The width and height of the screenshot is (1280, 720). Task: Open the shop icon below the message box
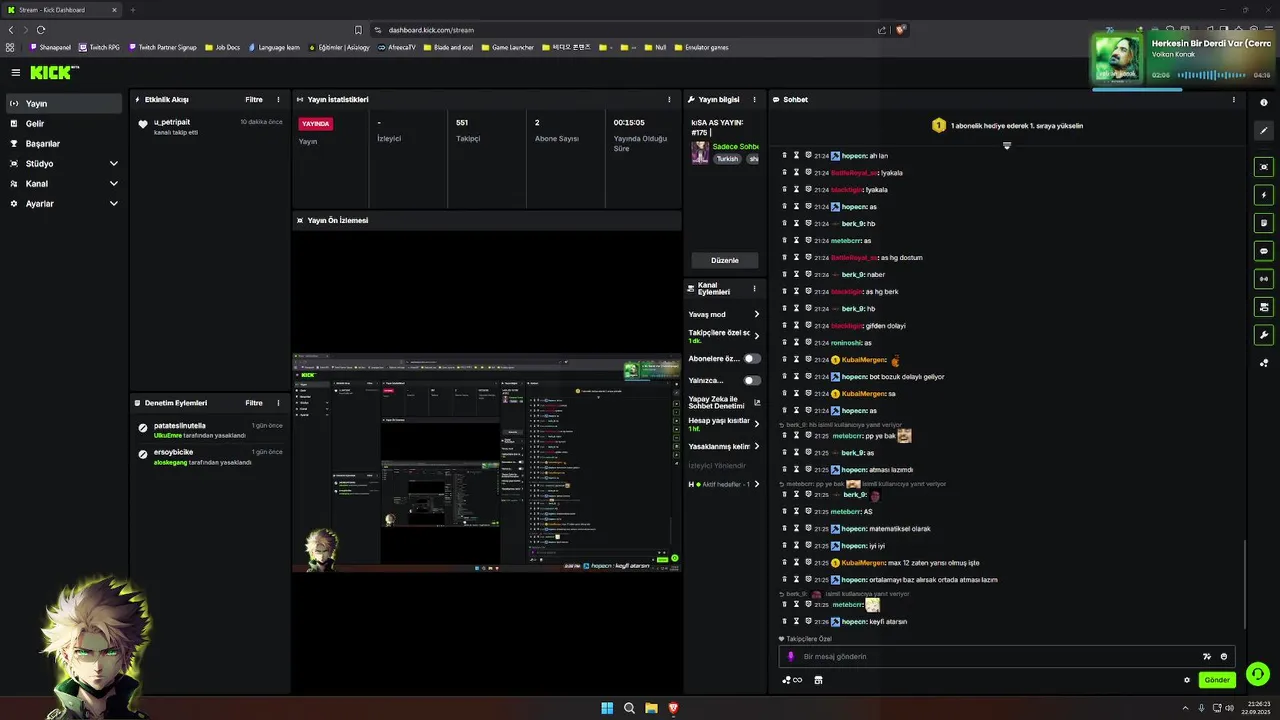(818, 680)
